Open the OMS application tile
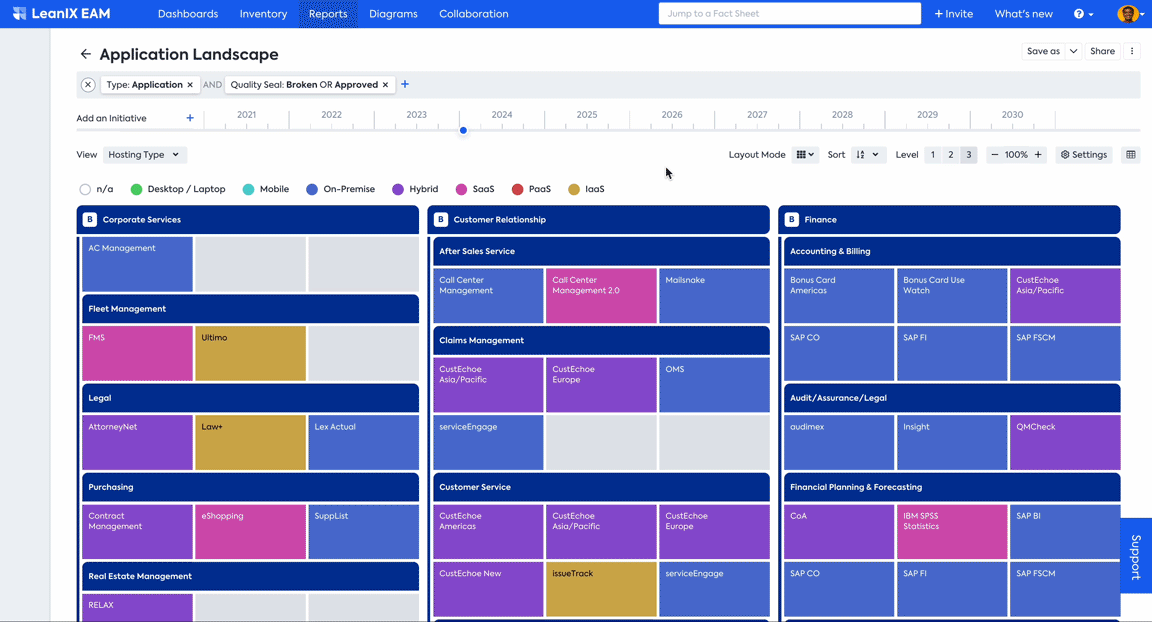This screenshot has height=622, width=1152. (x=714, y=385)
